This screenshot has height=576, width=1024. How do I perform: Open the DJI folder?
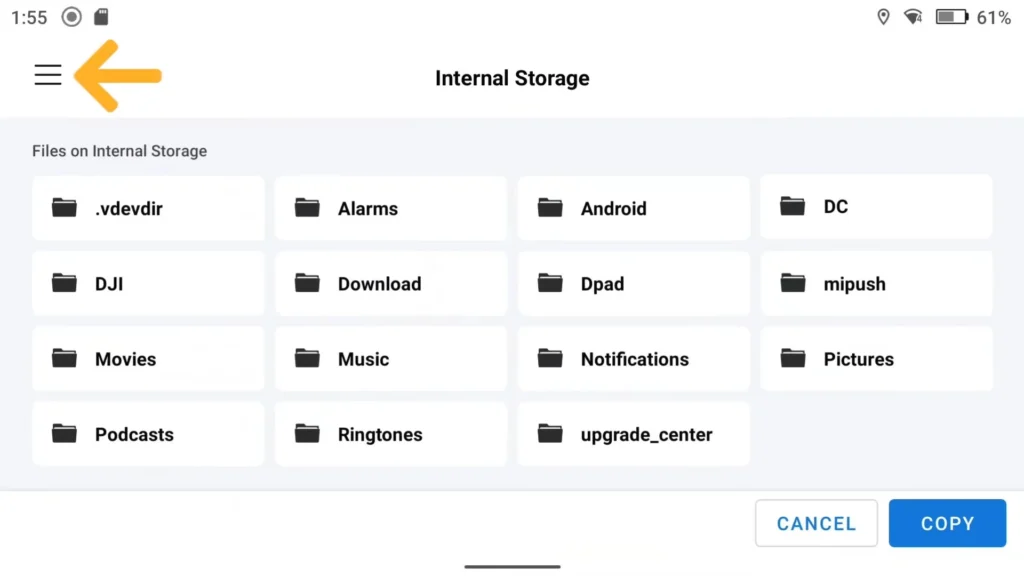pyautogui.click(x=148, y=283)
